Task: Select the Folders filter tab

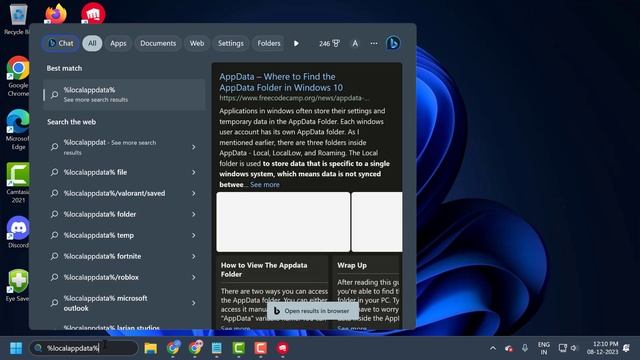Action: (x=268, y=43)
